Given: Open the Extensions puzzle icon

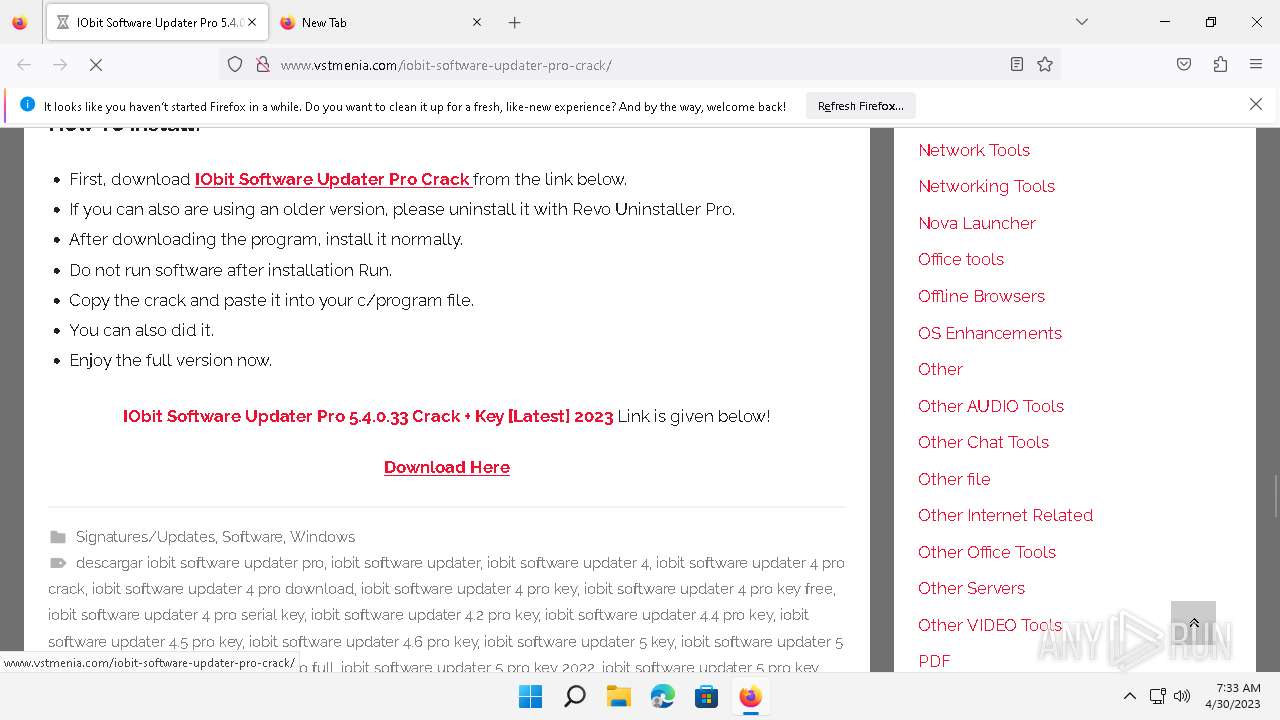Looking at the screenshot, I should pos(1220,65).
